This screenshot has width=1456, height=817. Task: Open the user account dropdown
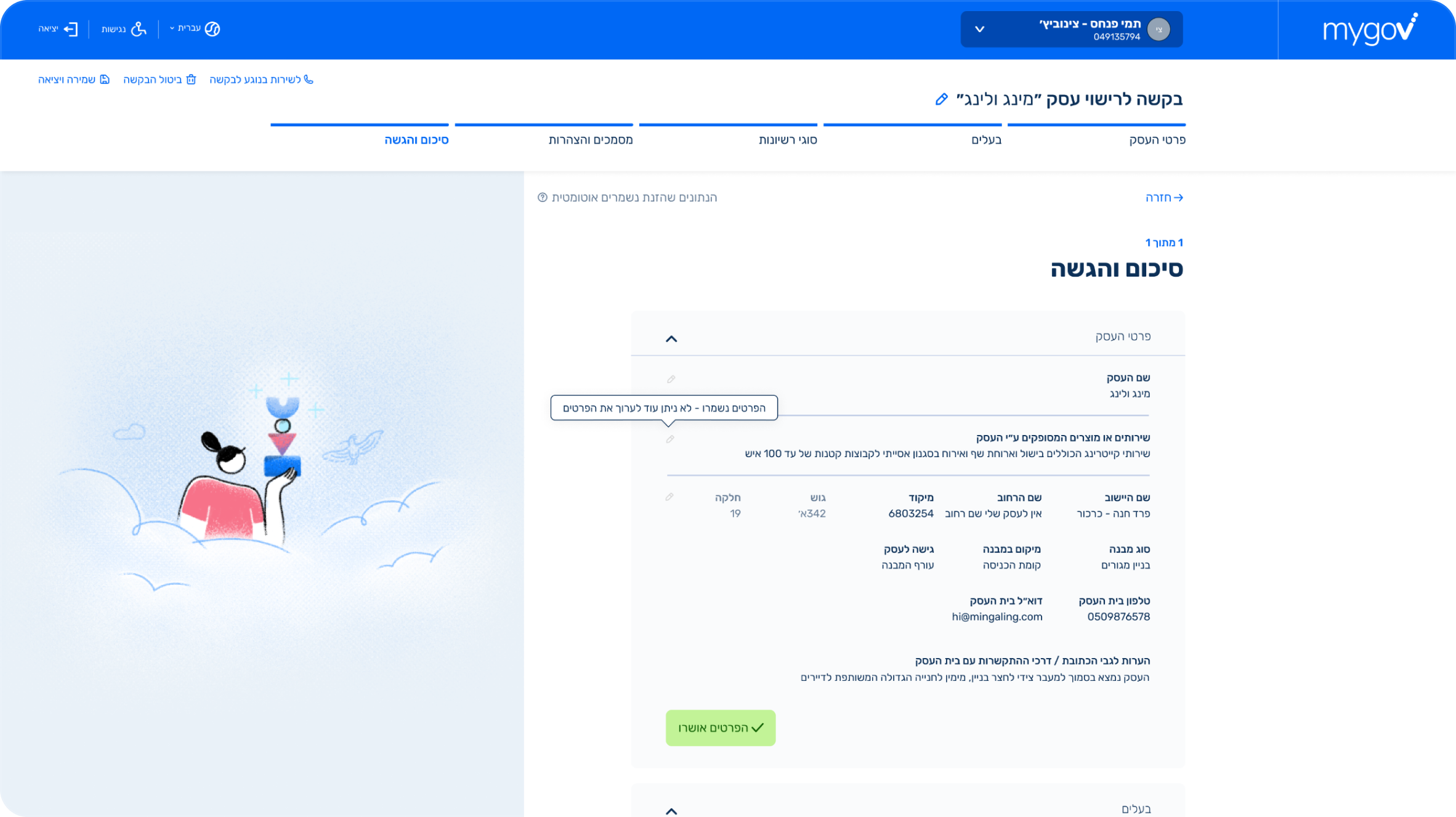[979, 29]
